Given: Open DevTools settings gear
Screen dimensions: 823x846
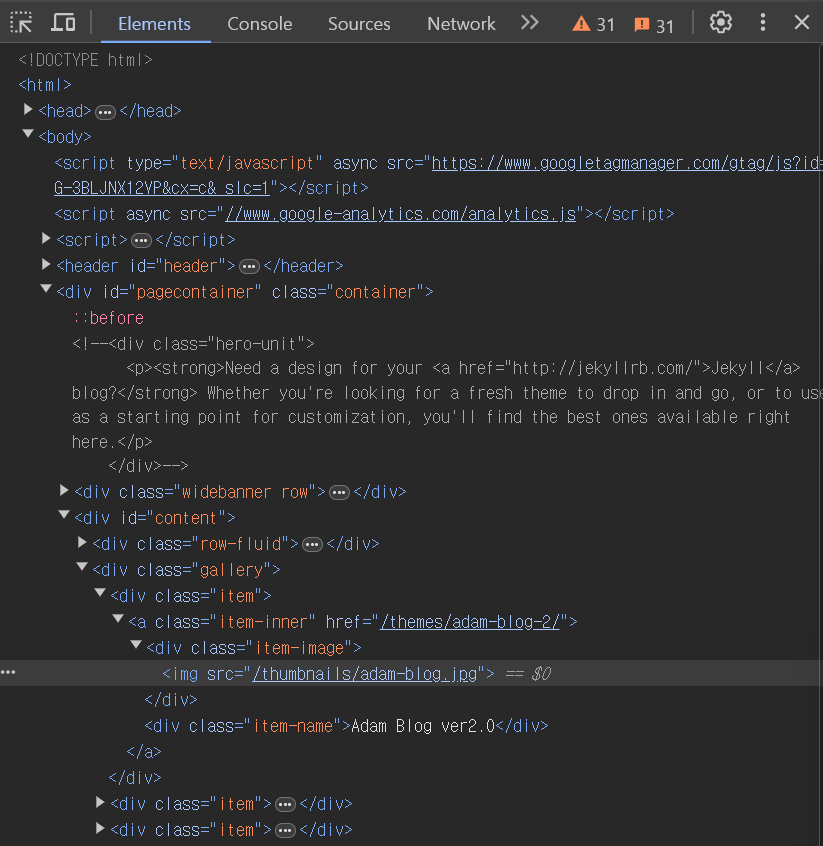Looking at the screenshot, I should pyautogui.click(x=720, y=23).
